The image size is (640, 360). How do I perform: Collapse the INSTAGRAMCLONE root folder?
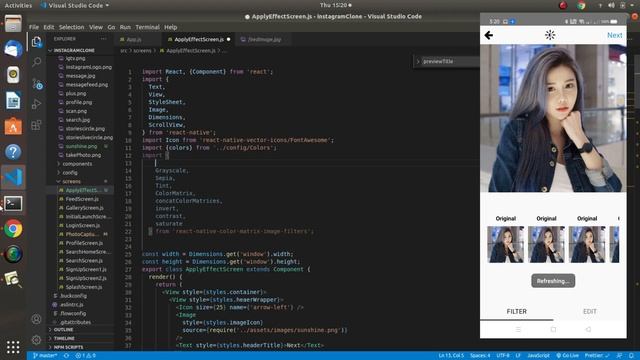[73, 50]
